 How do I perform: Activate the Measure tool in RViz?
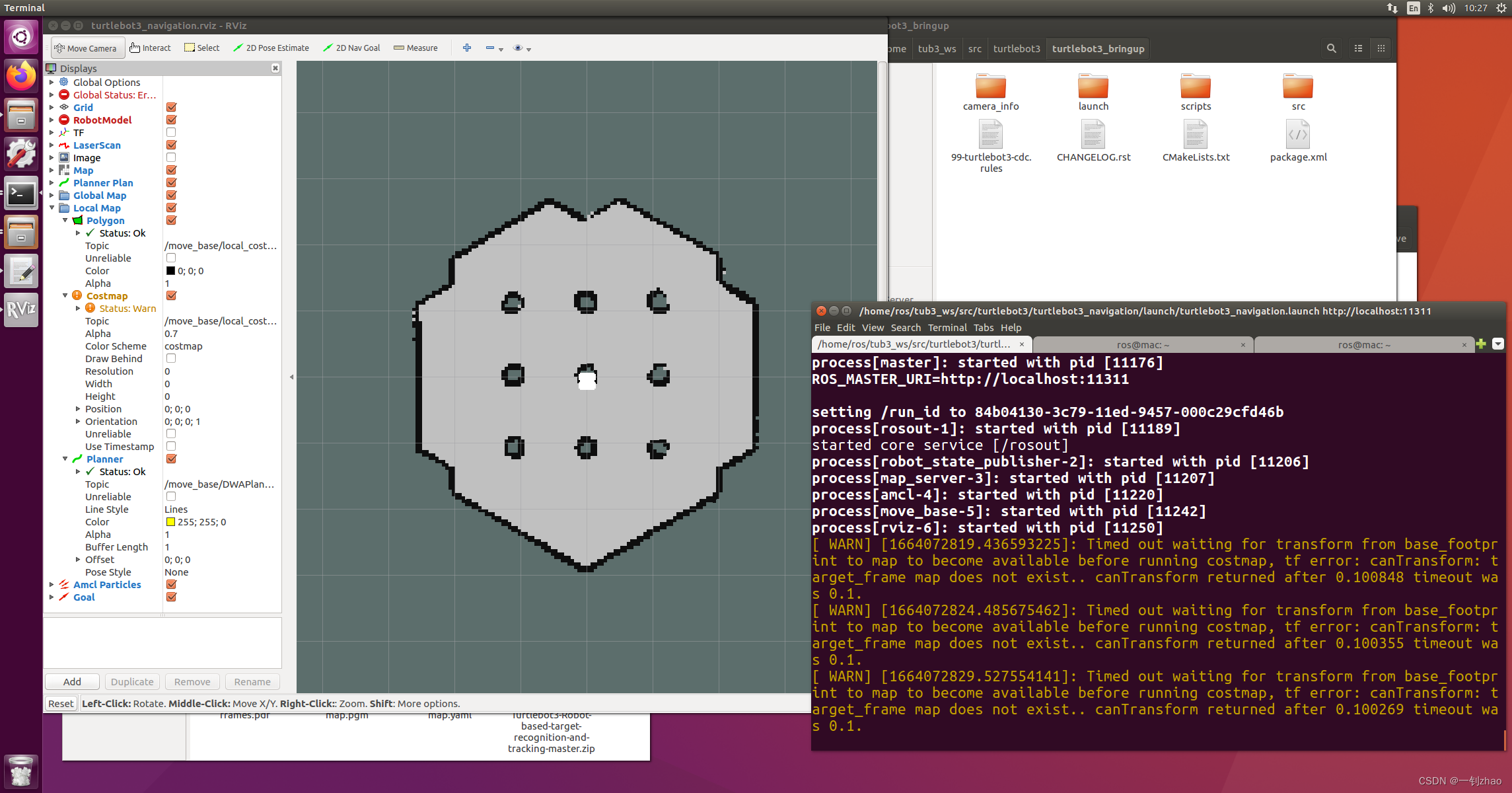click(415, 48)
